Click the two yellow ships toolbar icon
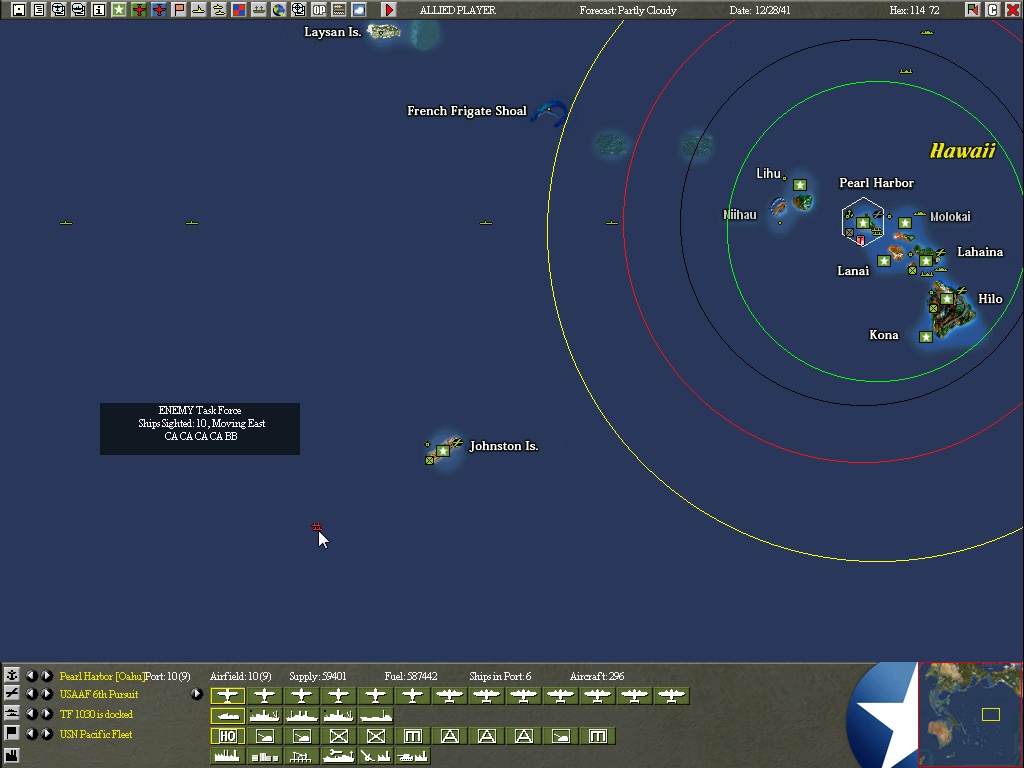Image resolution: width=1024 pixels, height=768 pixels. 219,10
